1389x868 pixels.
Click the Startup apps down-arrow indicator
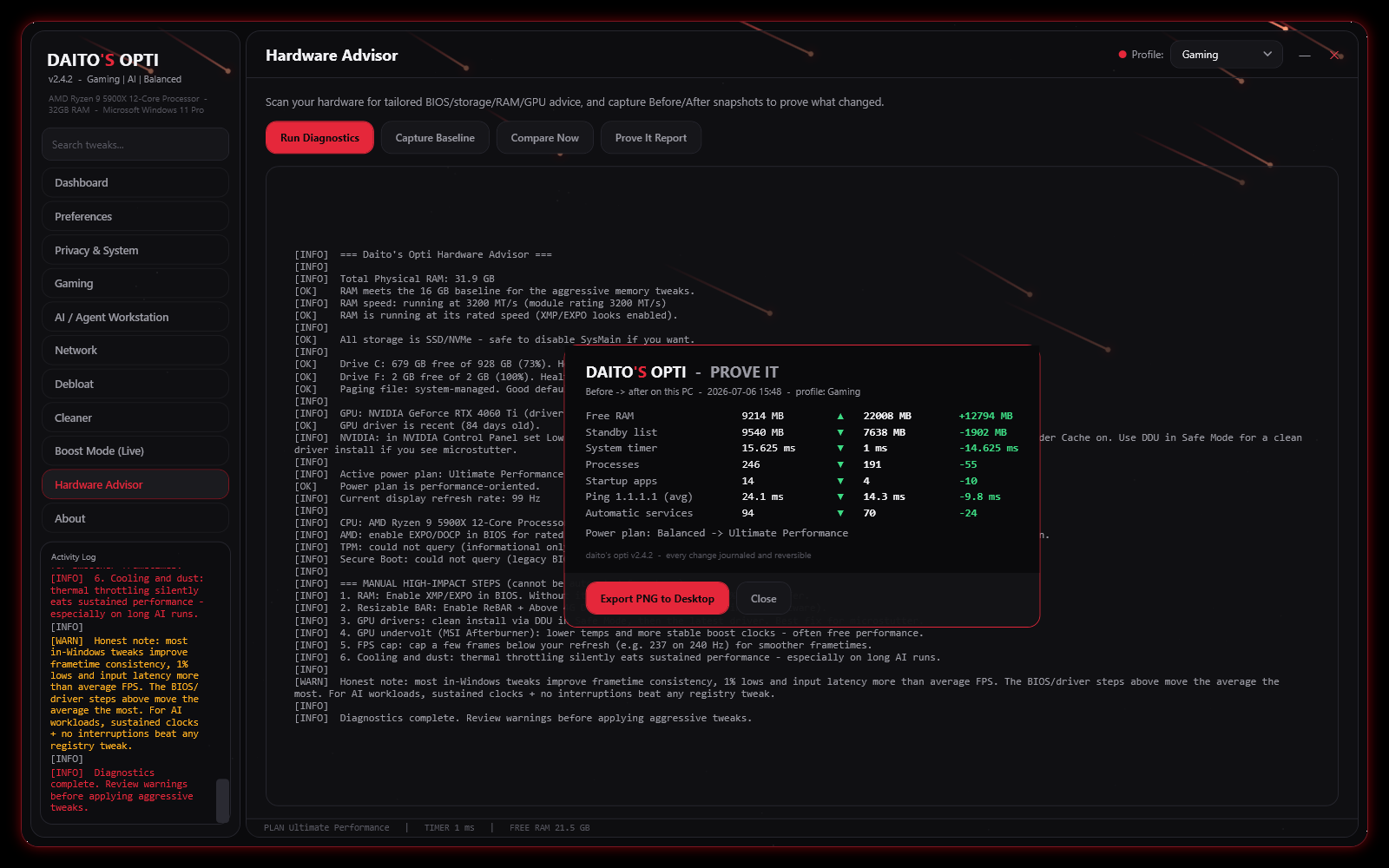tap(840, 482)
